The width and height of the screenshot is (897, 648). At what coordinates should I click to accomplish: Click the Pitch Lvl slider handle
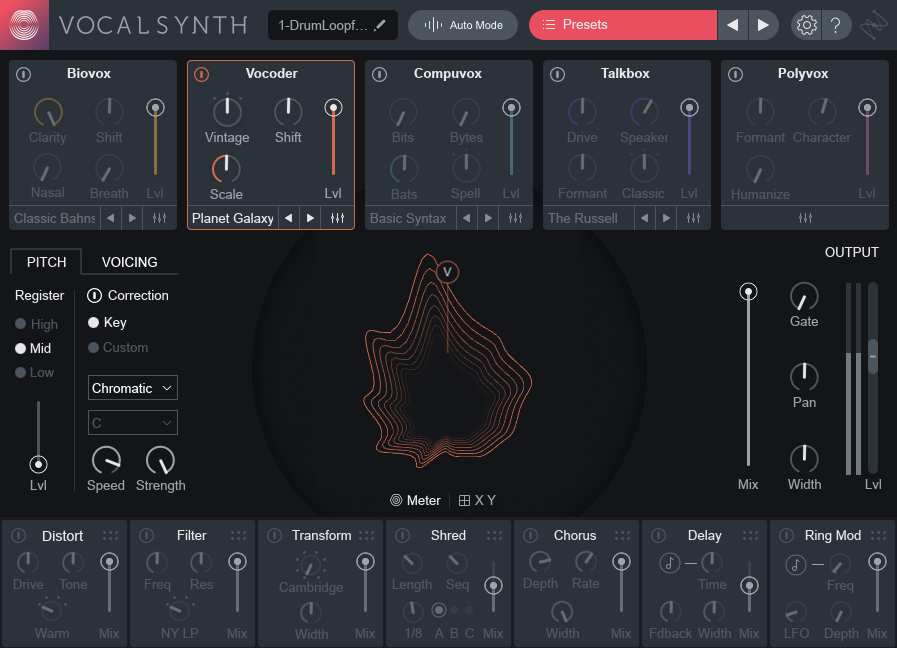[38, 464]
